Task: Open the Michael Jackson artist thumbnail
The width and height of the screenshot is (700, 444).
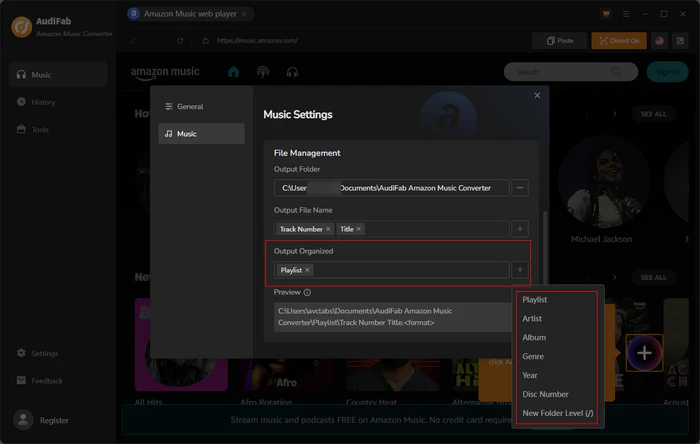Action: pos(604,182)
